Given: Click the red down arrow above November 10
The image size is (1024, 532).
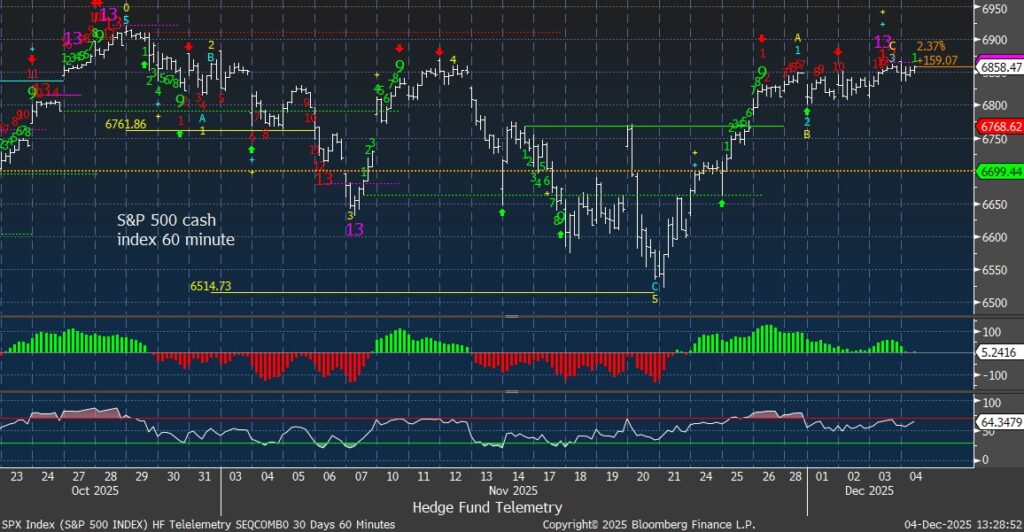Looking at the screenshot, I should click(x=400, y=48).
